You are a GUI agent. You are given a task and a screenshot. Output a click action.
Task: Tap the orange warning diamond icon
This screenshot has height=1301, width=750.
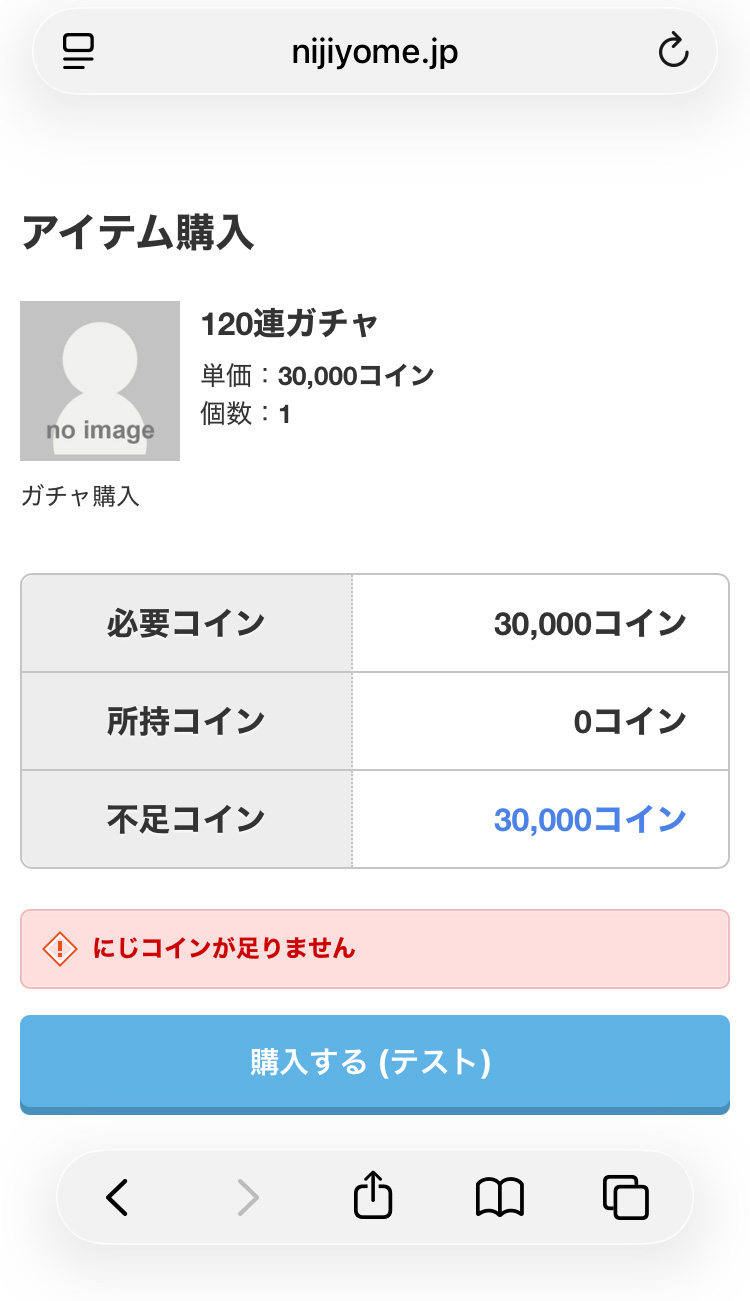tap(60, 948)
